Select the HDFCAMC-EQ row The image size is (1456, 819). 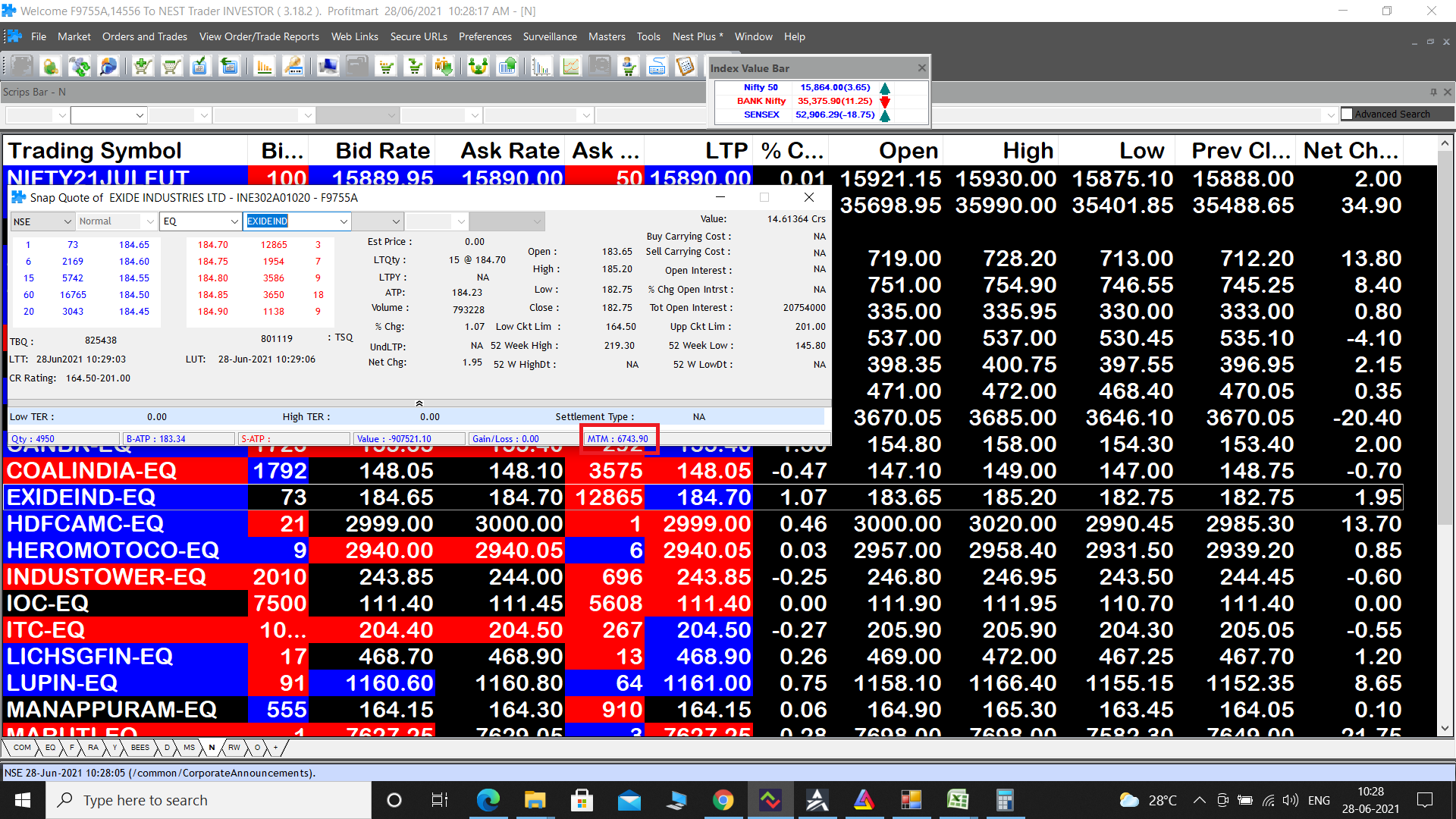pos(703,524)
